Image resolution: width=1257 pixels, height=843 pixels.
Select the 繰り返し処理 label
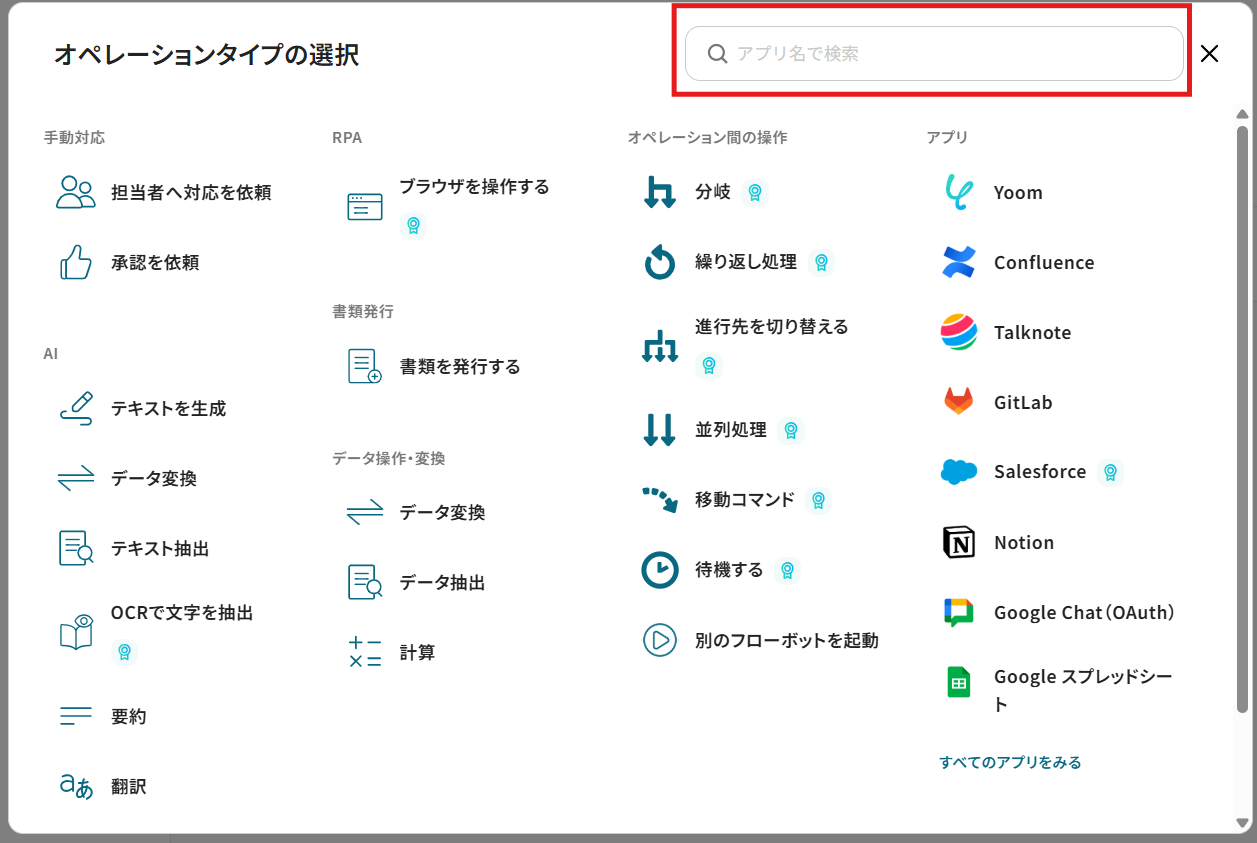pyautogui.click(x=746, y=262)
